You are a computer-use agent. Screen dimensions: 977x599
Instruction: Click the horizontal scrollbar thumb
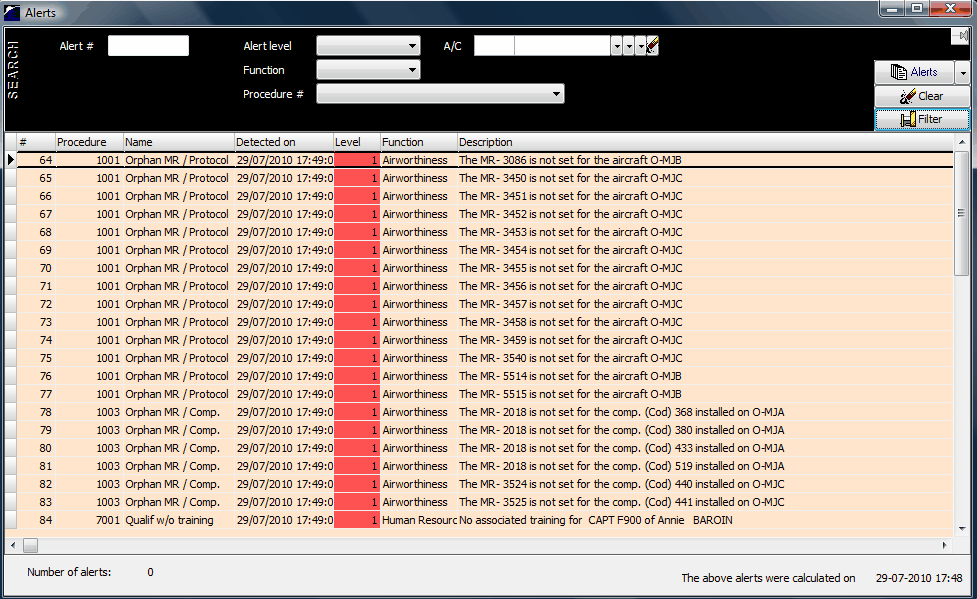pos(31,545)
